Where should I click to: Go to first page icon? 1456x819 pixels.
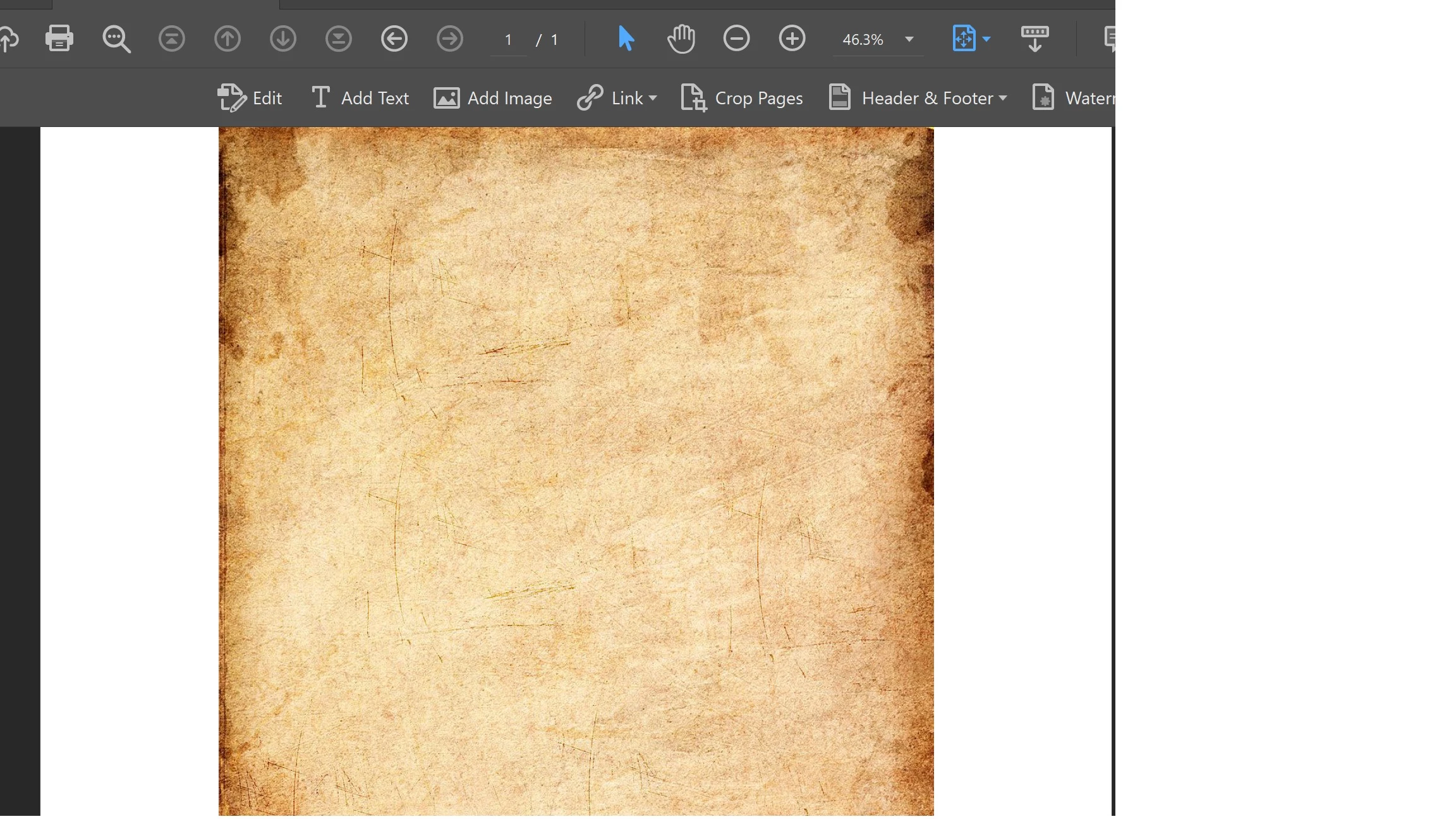point(172,39)
